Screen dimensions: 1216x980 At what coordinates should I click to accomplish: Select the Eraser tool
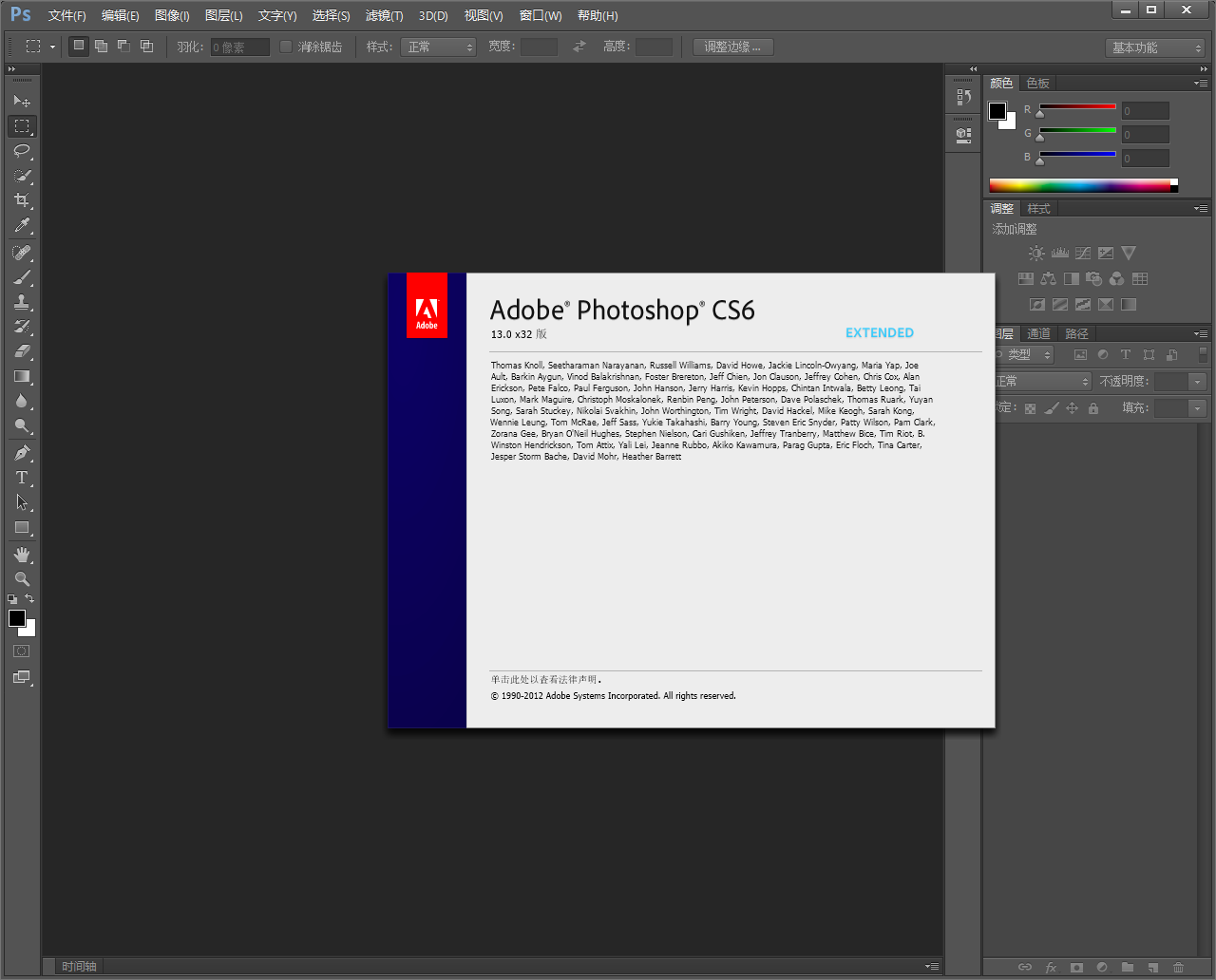pyautogui.click(x=22, y=351)
